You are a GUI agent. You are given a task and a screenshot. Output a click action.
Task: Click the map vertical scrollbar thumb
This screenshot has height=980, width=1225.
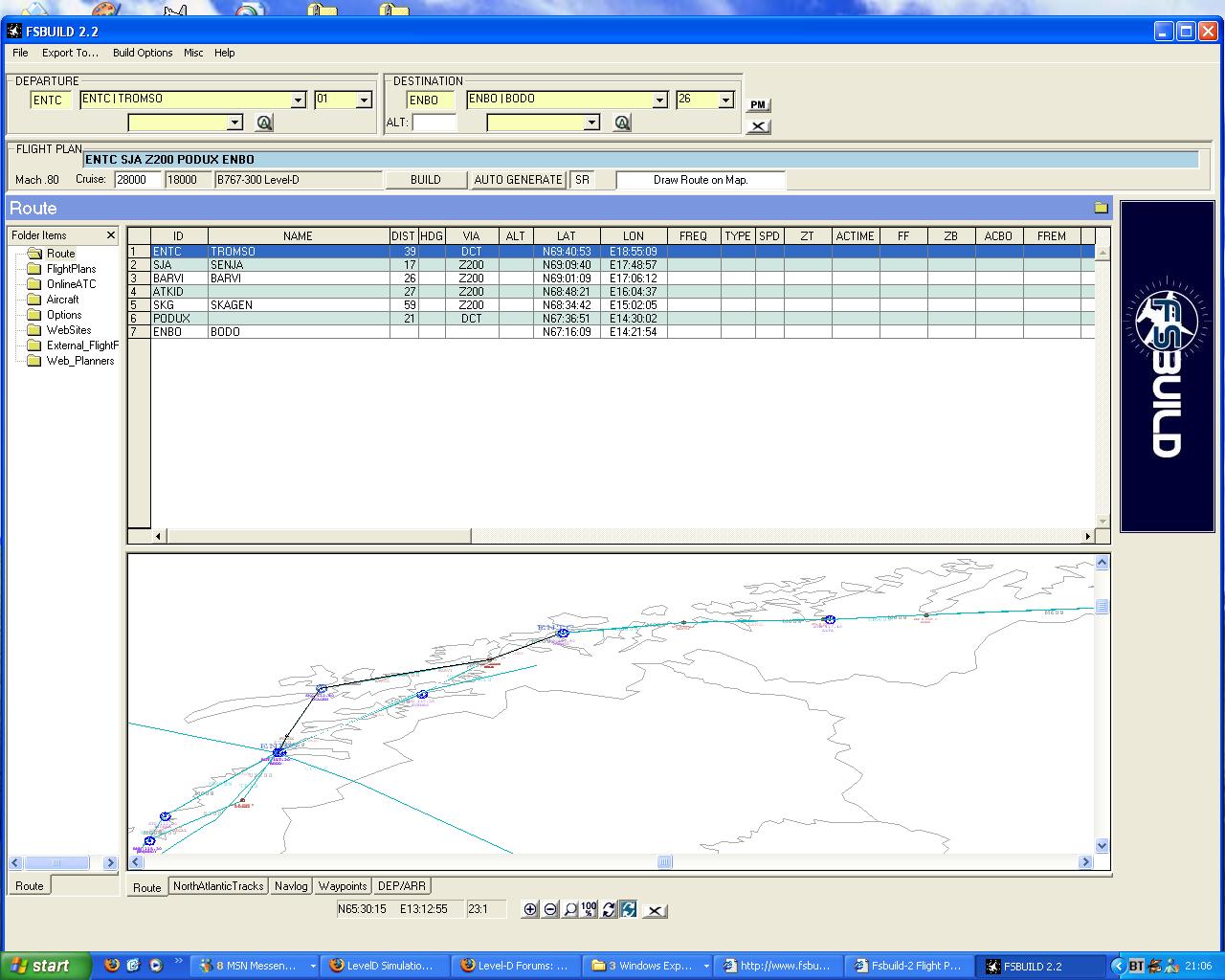click(x=1102, y=607)
